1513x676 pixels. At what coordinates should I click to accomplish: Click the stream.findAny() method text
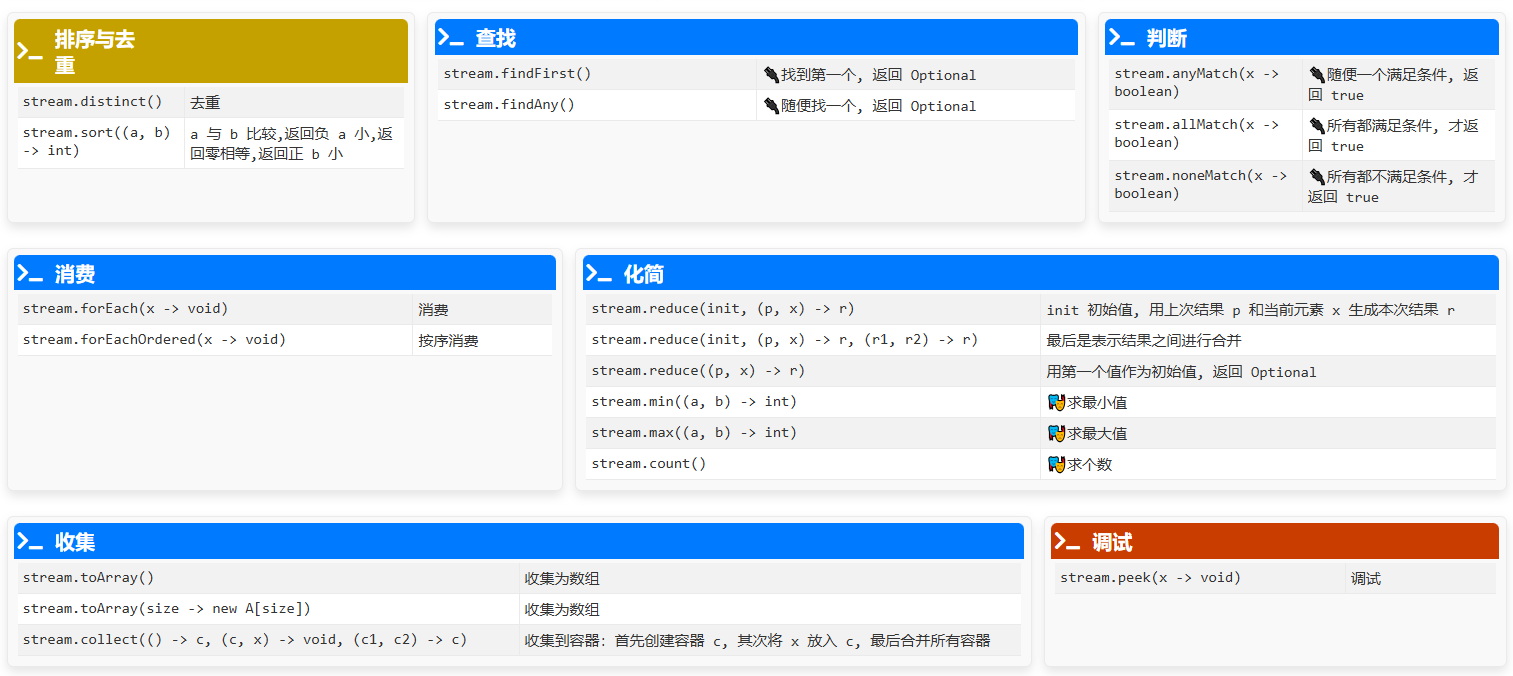[510, 105]
